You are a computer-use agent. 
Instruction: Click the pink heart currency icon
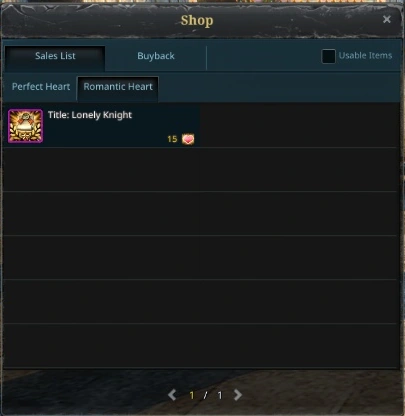(x=188, y=139)
